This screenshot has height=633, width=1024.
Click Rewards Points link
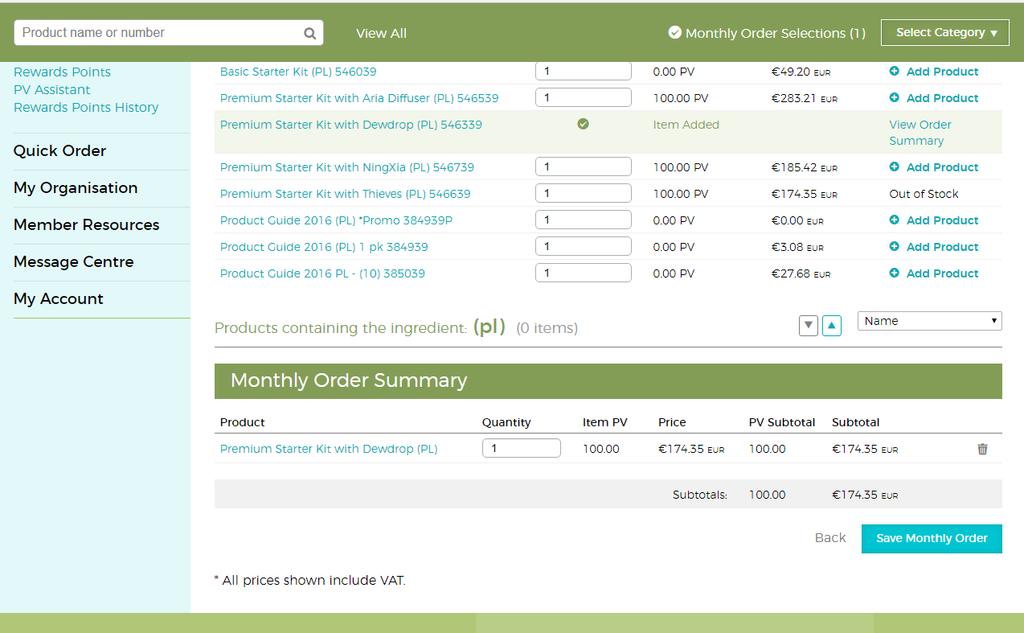[62, 72]
